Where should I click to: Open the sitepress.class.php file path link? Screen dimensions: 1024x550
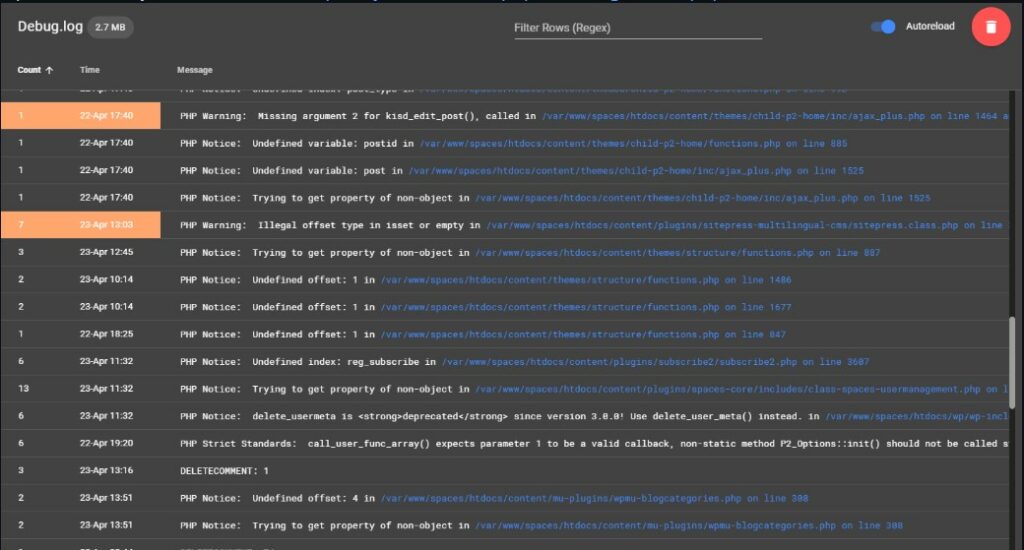point(744,225)
